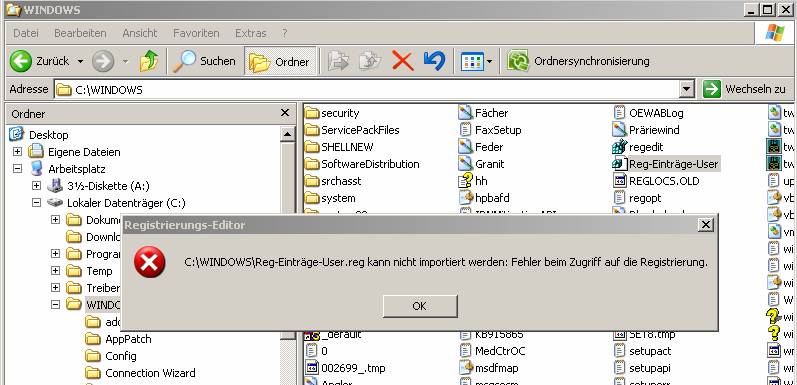Select the Granit bitmap file icon
The height and width of the screenshot is (385, 797).
tap(466, 164)
